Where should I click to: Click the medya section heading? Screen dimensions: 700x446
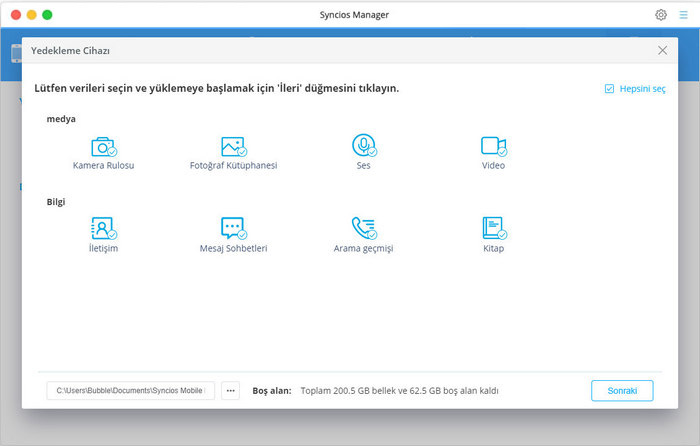pos(61,119)
